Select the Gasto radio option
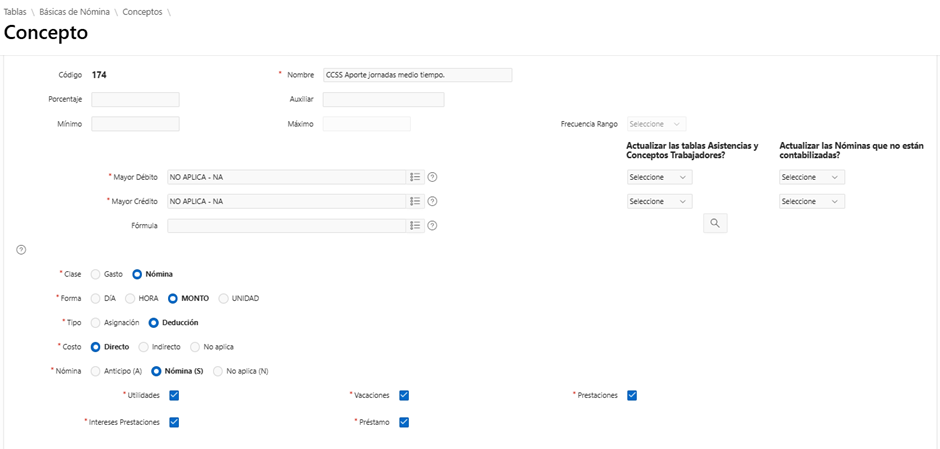This screenshot has height=449, width=940. click(x=96, y=274)
